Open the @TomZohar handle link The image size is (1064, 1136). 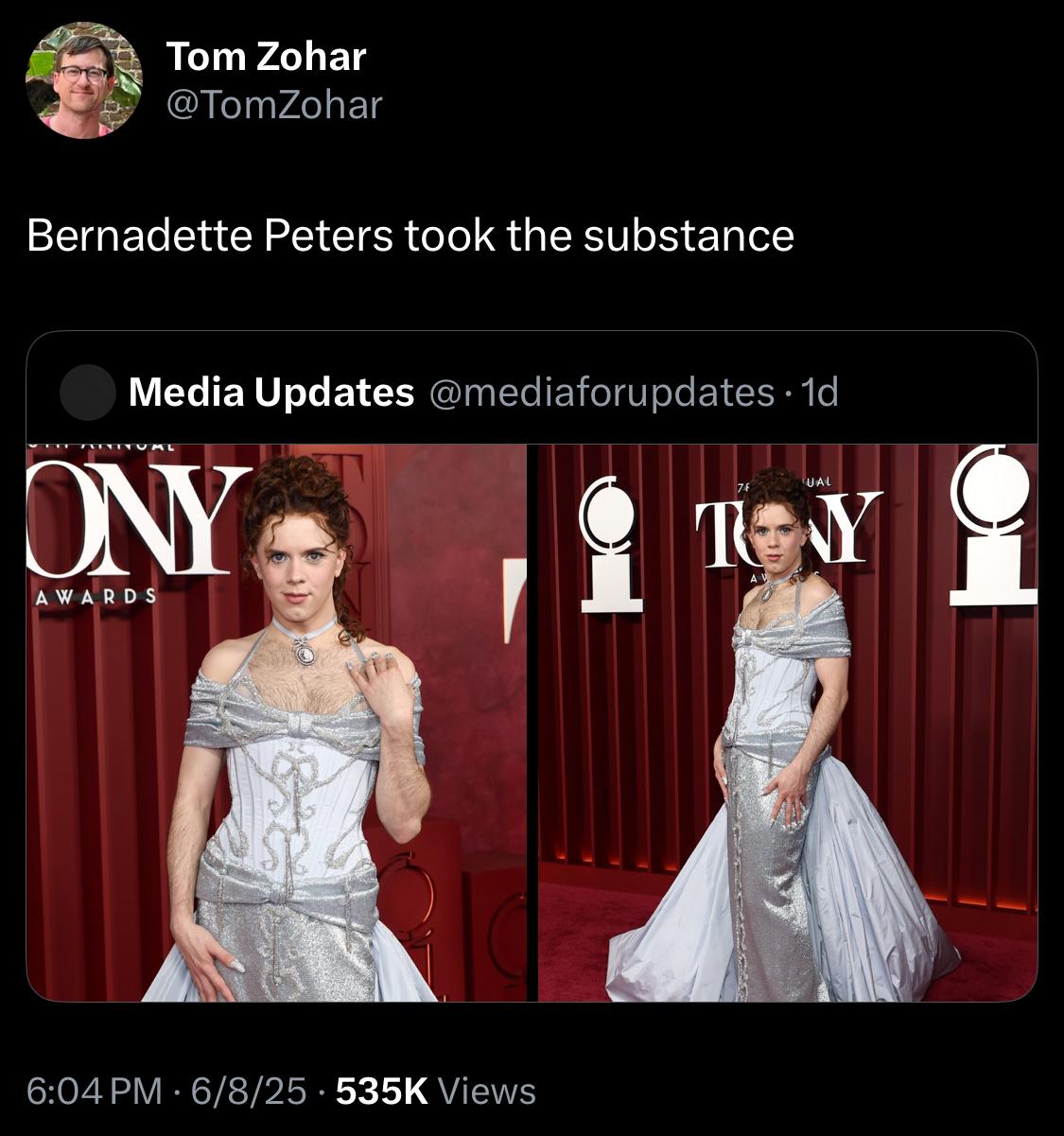(274, 105)
